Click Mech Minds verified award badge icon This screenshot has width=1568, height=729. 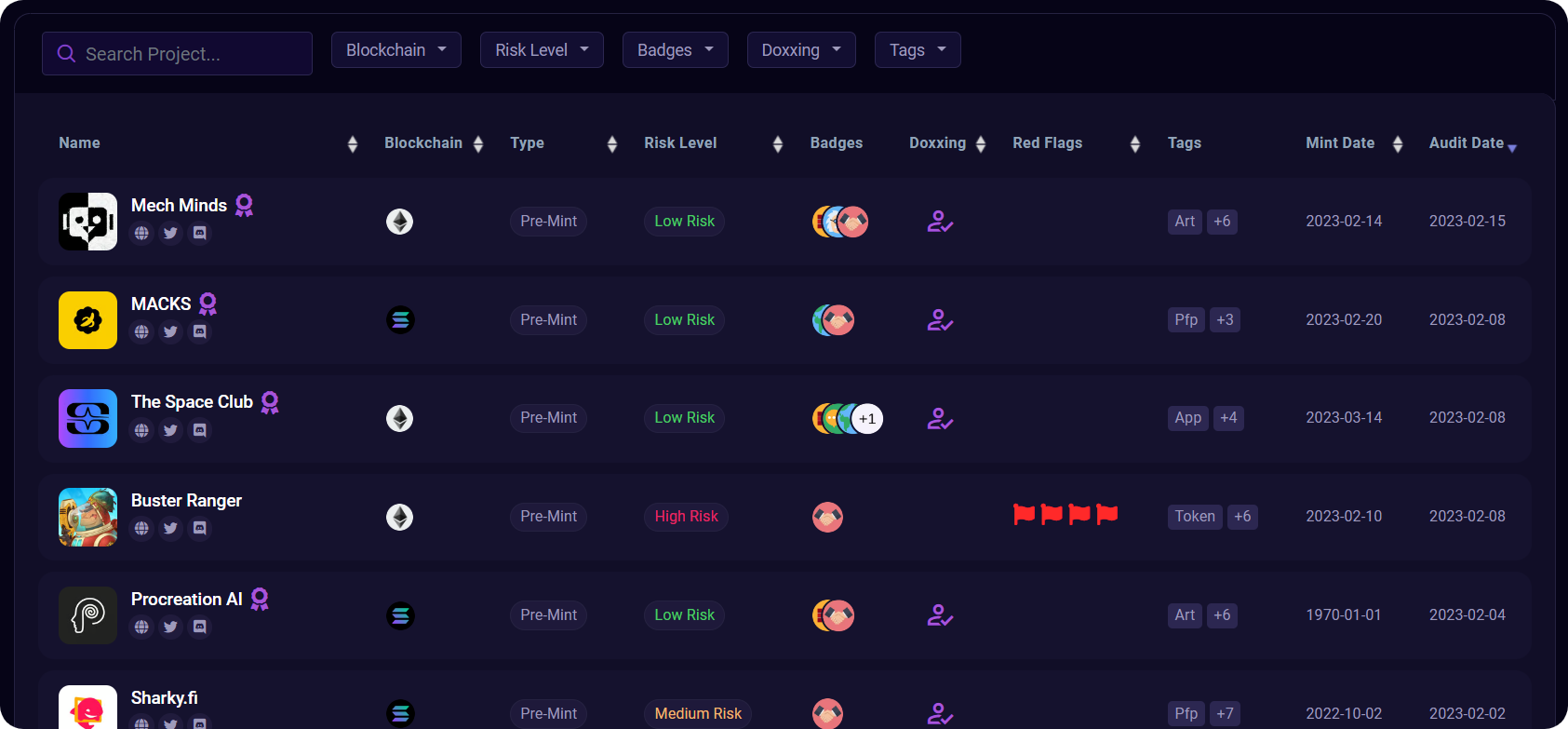point(244,205)
